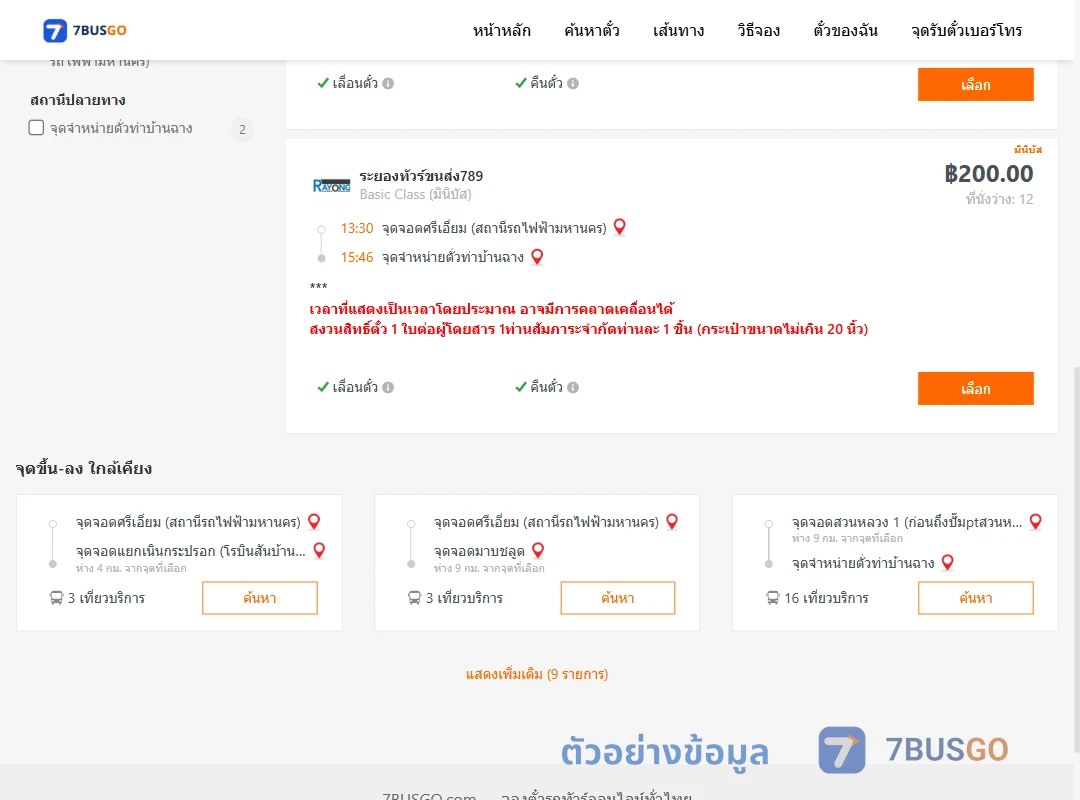Click info icon beside เลื่อนตั๋ว in ฿200 trip
The image size is (1080, 800).
[388, 387]
